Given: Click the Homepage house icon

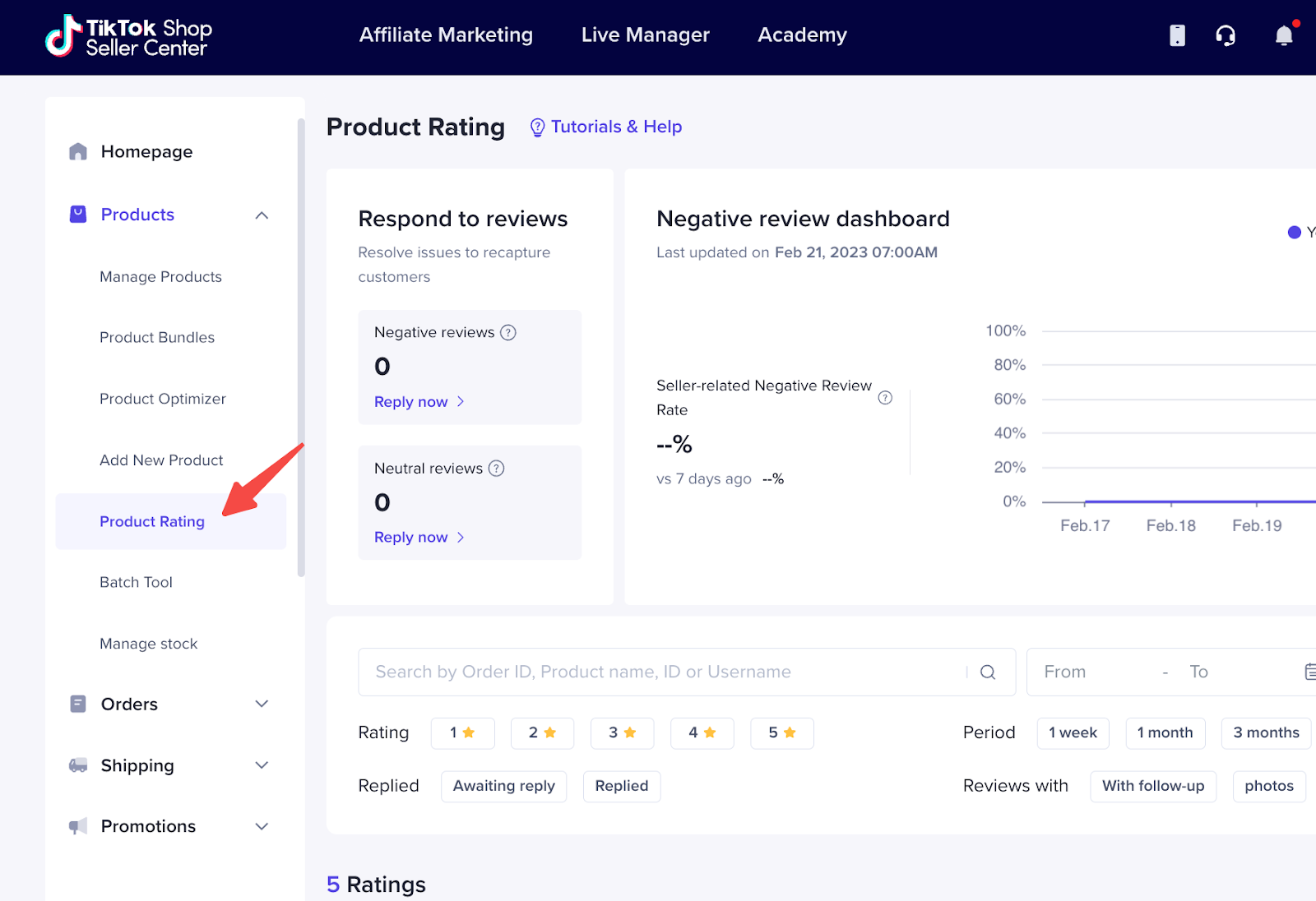Looking at the screenshot, I should coord(78,150).
